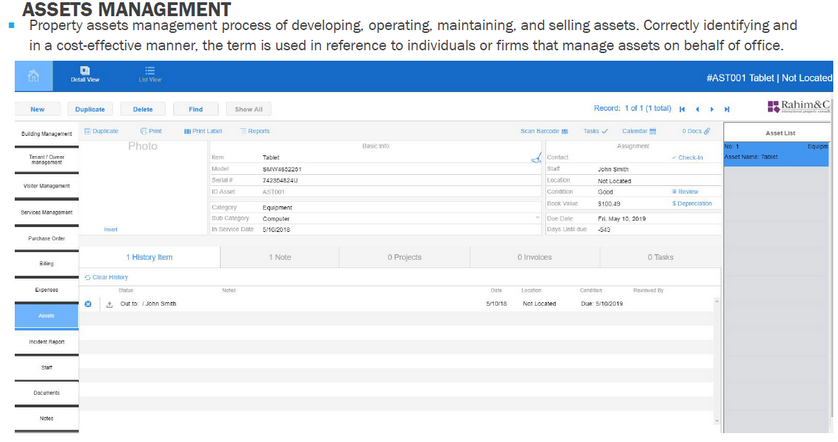
Task: Click the Serial # input field
Action: 395,180
